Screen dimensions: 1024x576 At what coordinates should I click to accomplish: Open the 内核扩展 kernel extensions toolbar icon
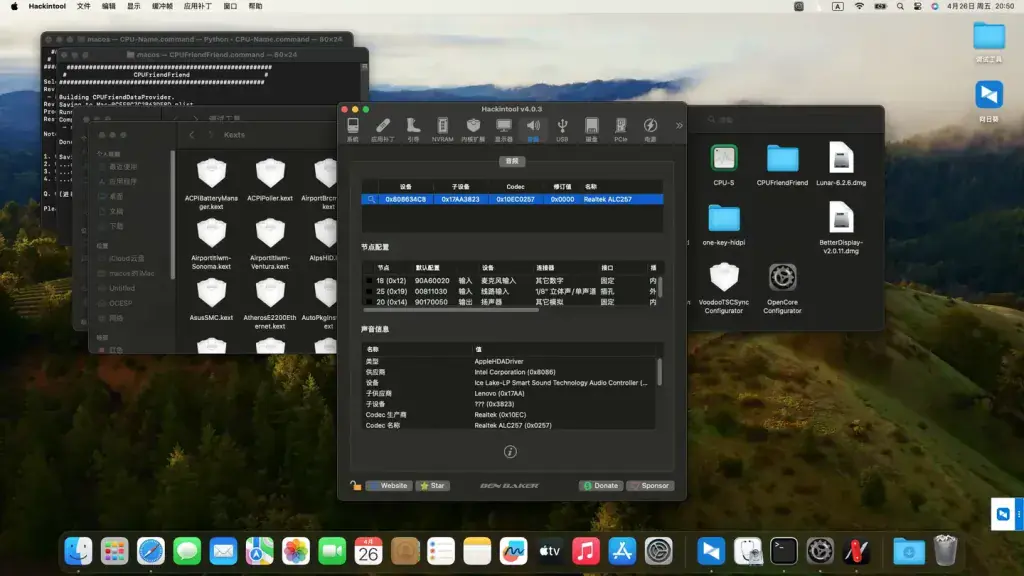473,129
